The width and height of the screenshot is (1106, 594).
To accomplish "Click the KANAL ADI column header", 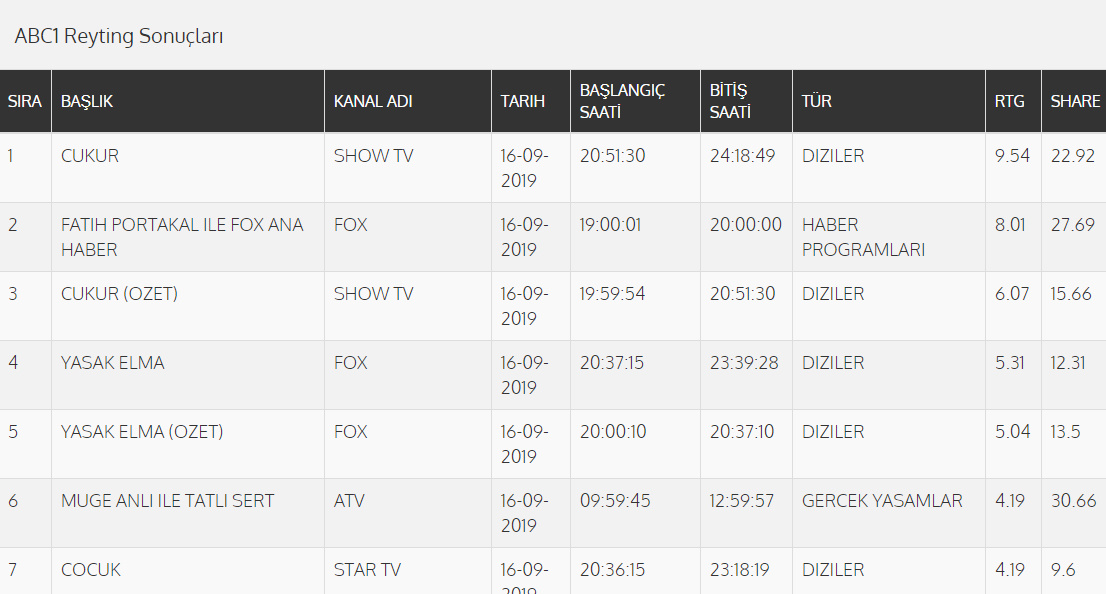I will (x=373, y=101).
